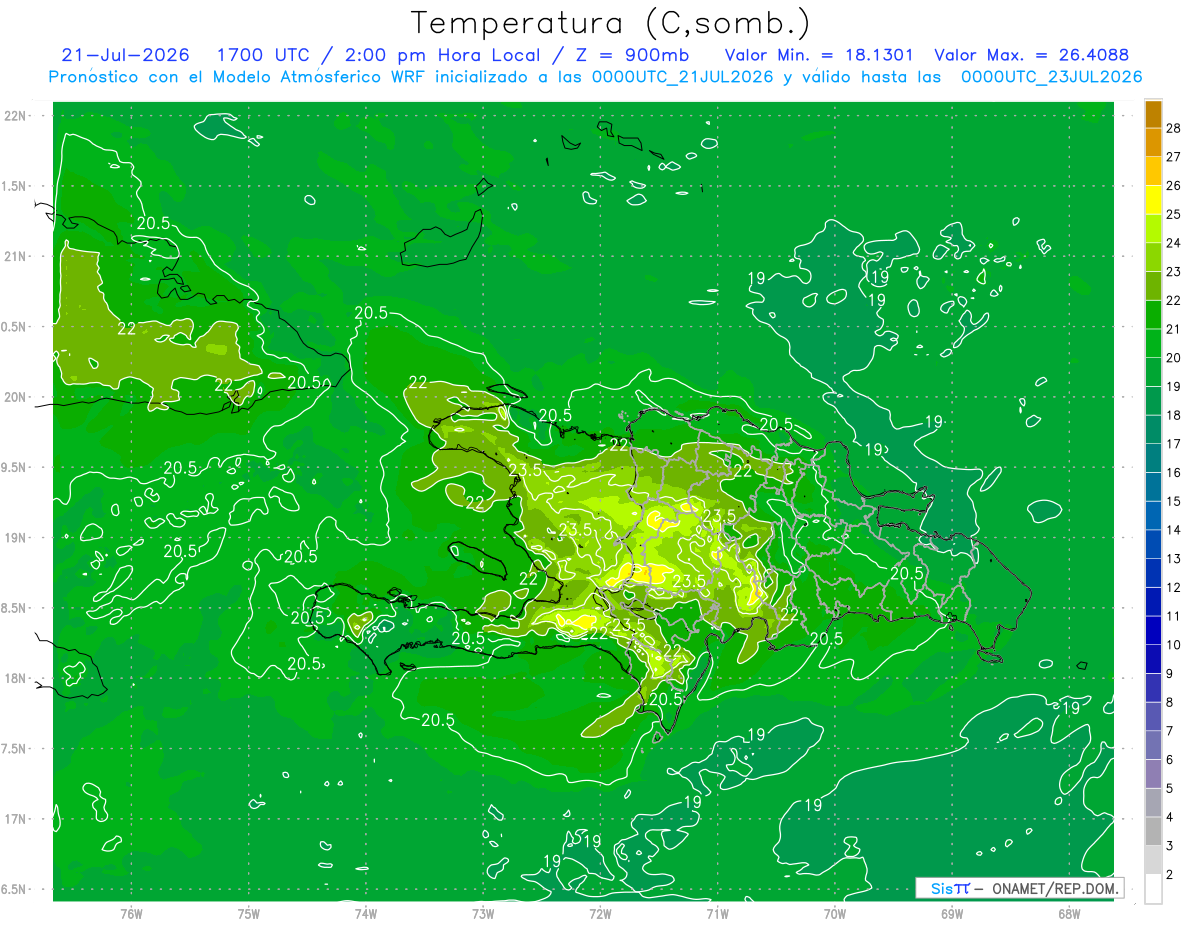This screenshot has width=1200, height=927.
Task: Click the blue legend swatch between 10 and 11
Action: pyautogui.click(x=1153, y=630)
